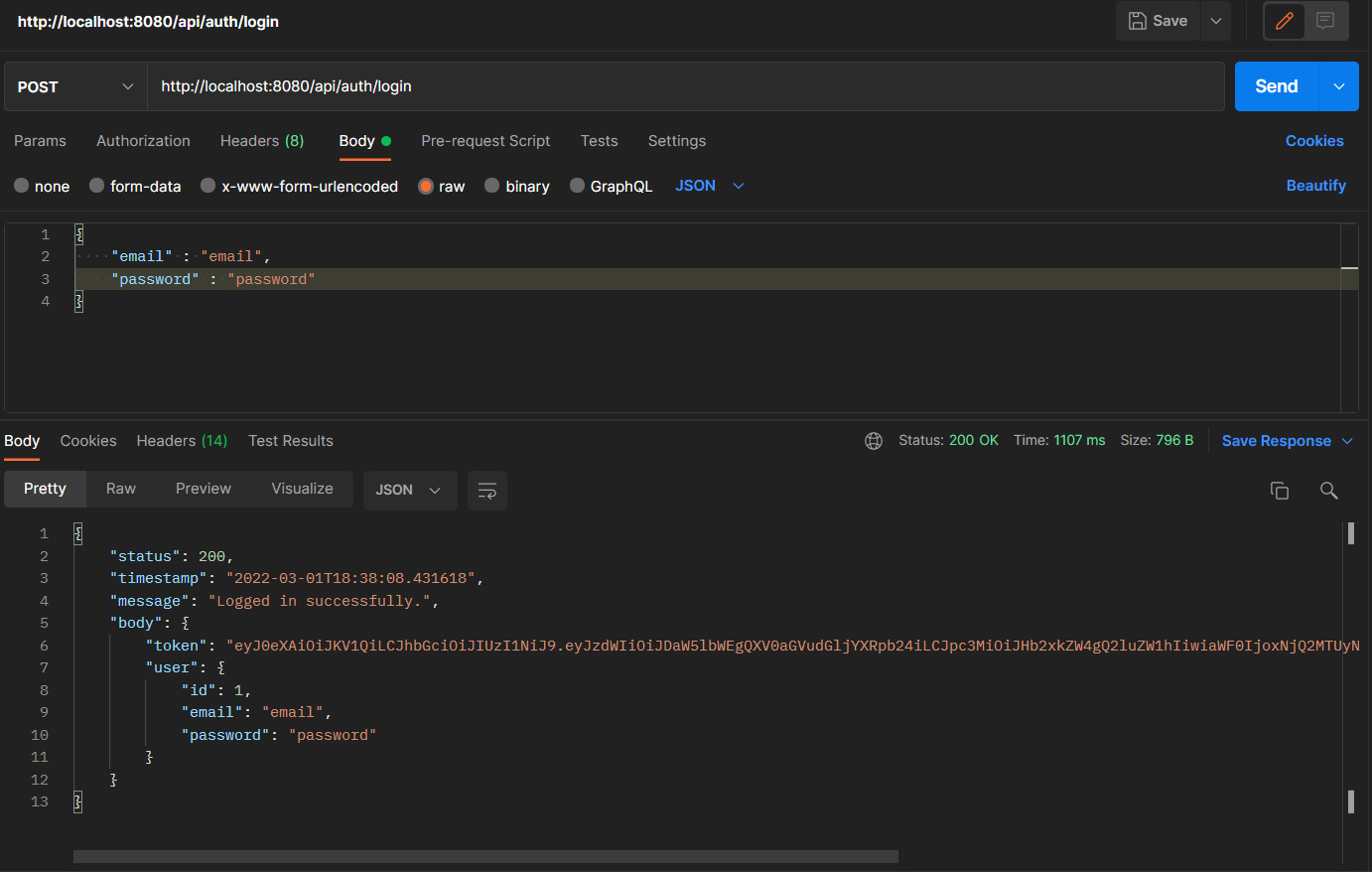Open the response Cookies tab
Screen dimensions: 1372x872
88,441
